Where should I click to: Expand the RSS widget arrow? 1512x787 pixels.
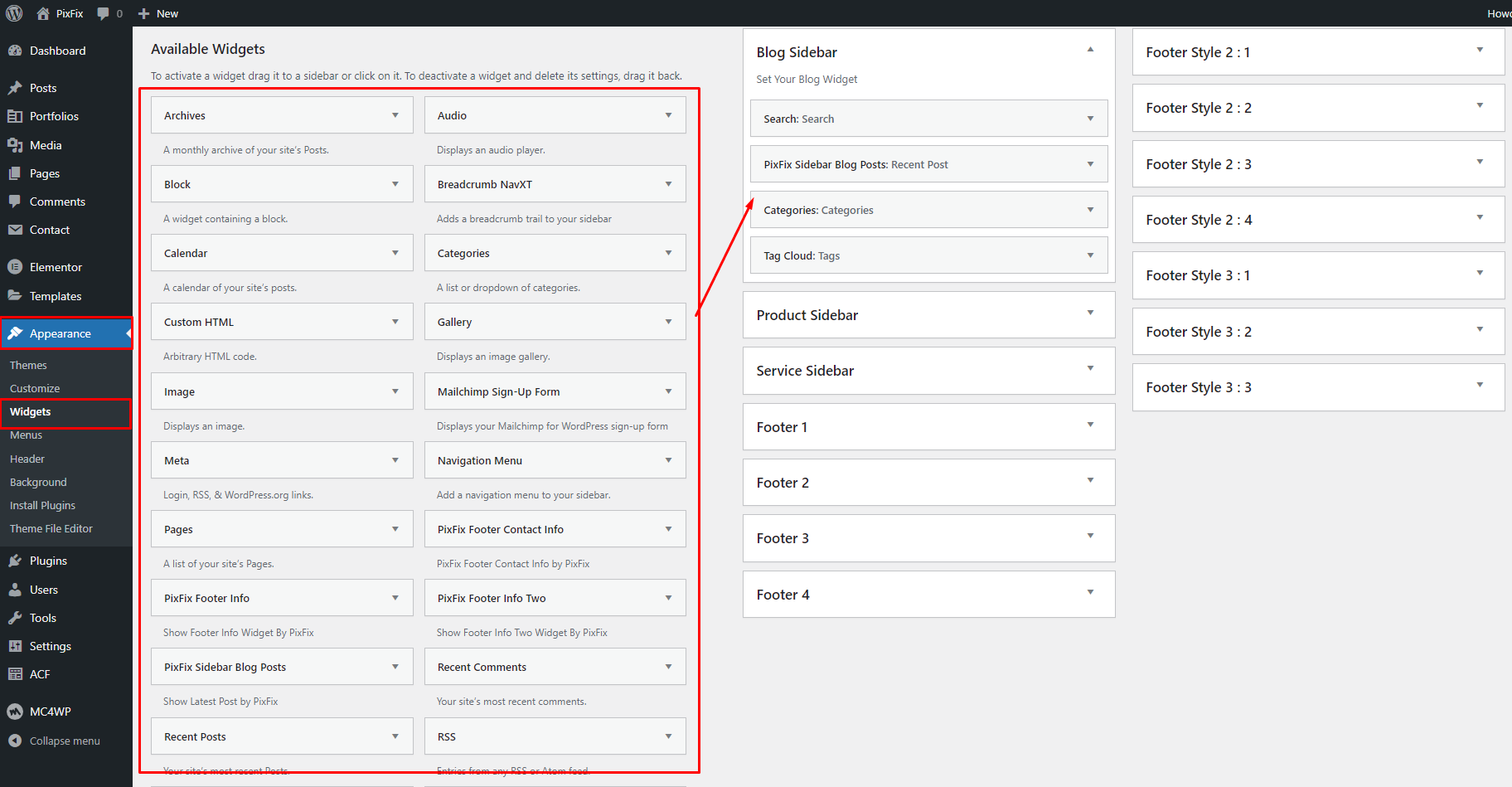[668, 736]
